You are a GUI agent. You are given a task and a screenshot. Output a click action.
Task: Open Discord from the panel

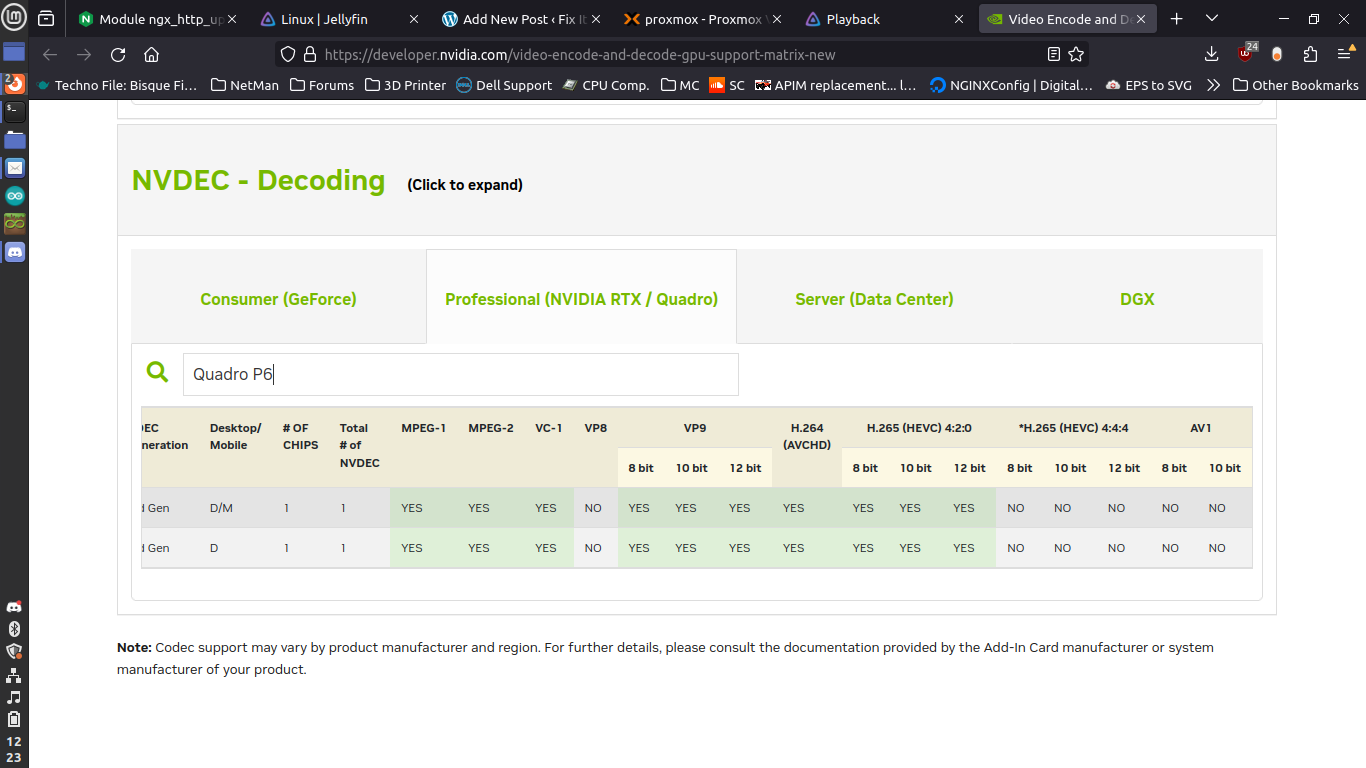pos(14,252)
